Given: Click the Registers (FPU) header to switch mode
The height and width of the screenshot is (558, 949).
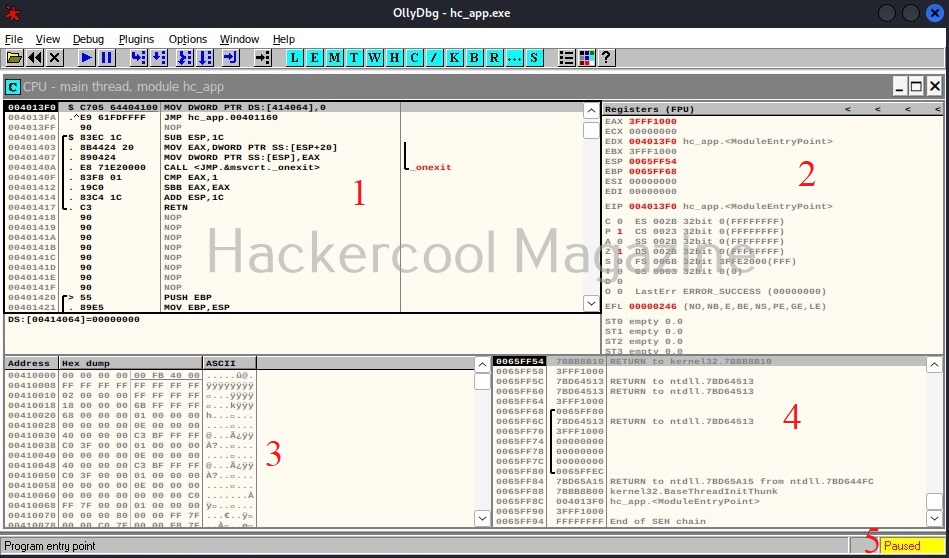Looking at the screenshot, I should tap(650, 110).
